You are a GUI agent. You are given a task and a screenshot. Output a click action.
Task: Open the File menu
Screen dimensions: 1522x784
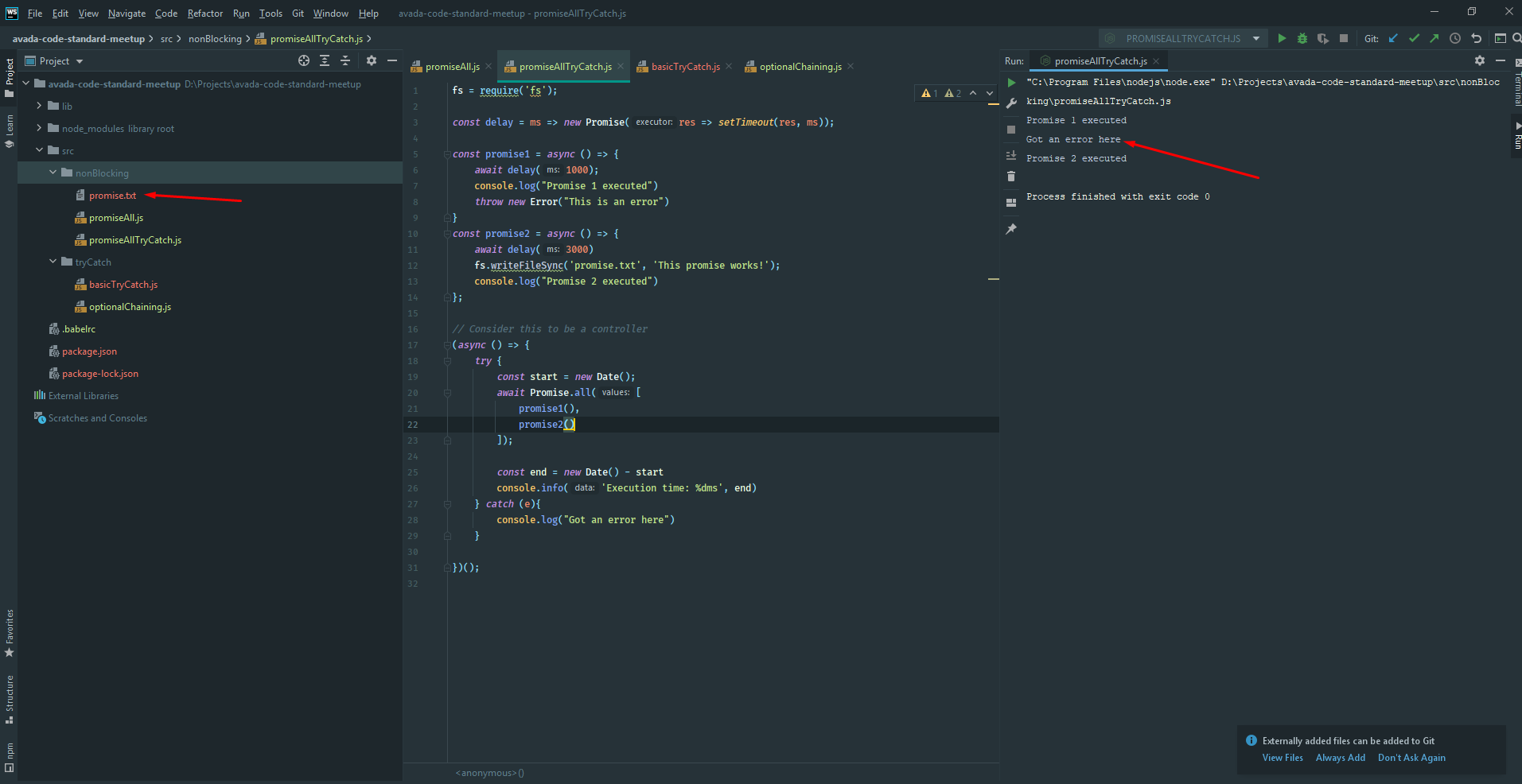35,13
